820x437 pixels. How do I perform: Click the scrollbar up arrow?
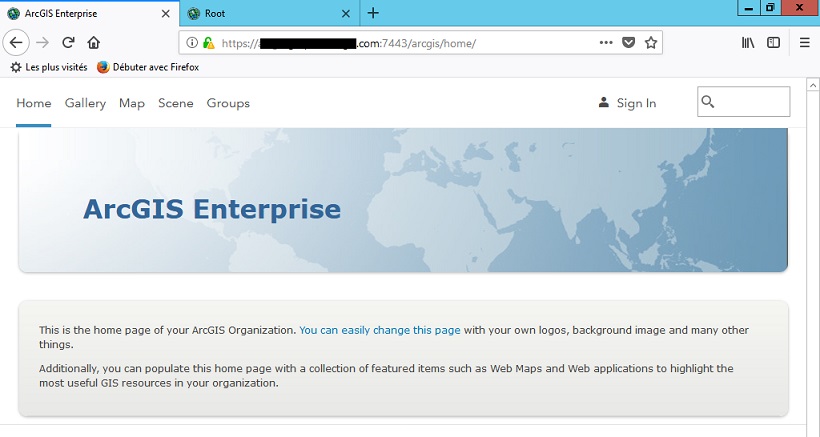point(813,85)
